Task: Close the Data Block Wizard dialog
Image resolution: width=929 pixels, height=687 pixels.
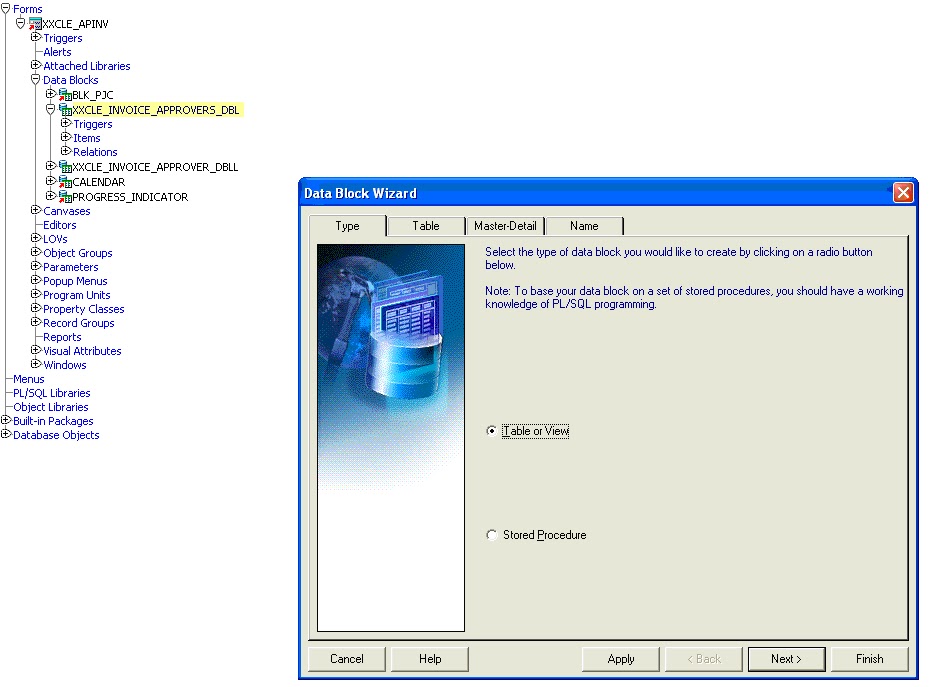Action: (903, 193)
